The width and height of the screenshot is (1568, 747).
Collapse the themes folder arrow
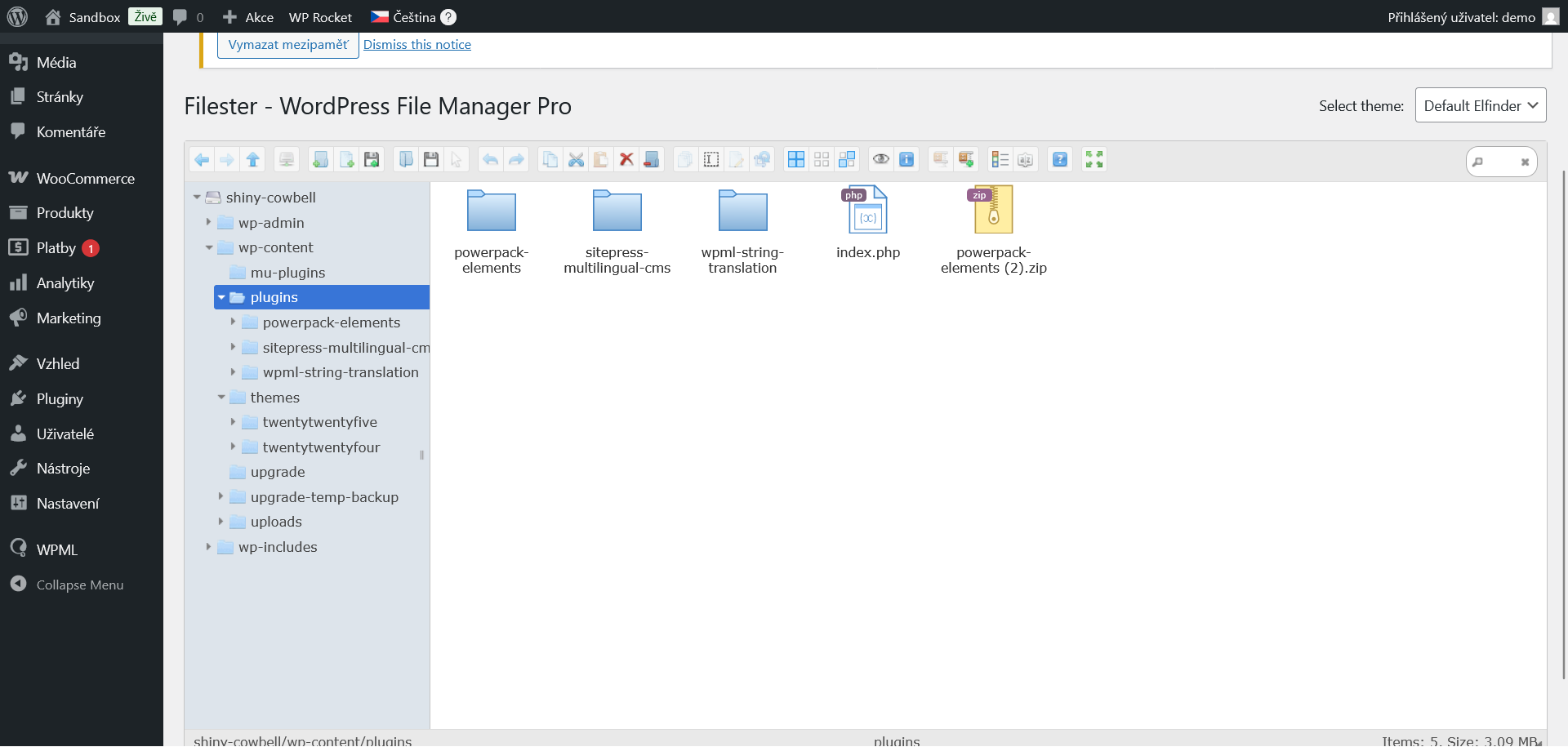coord(221,398)
